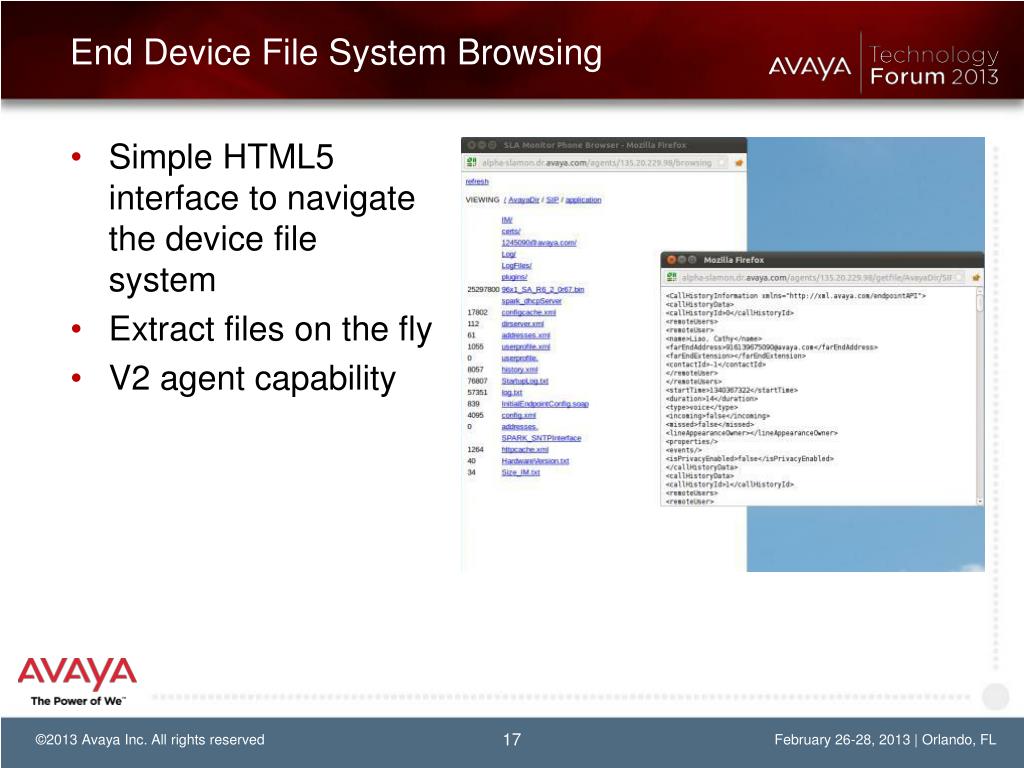Screen dimensions: 1024x768
Task: Open the SIP breadcrumb link
Action: 552,200
